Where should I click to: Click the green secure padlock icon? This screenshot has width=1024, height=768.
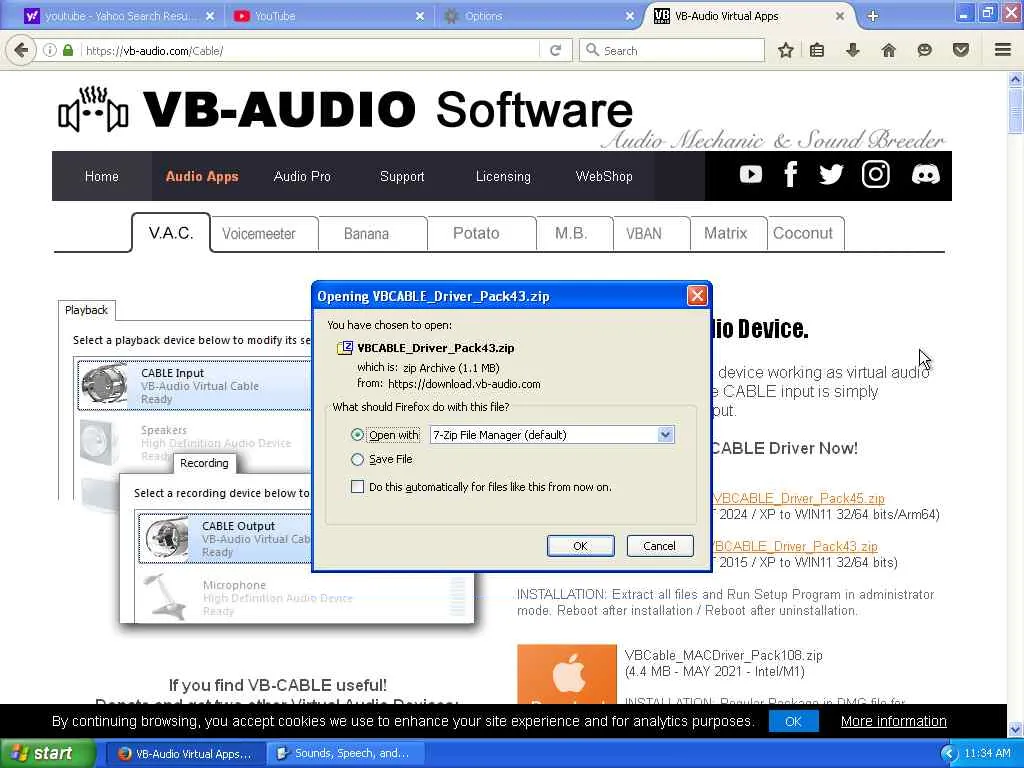click(x=68, y=50)
